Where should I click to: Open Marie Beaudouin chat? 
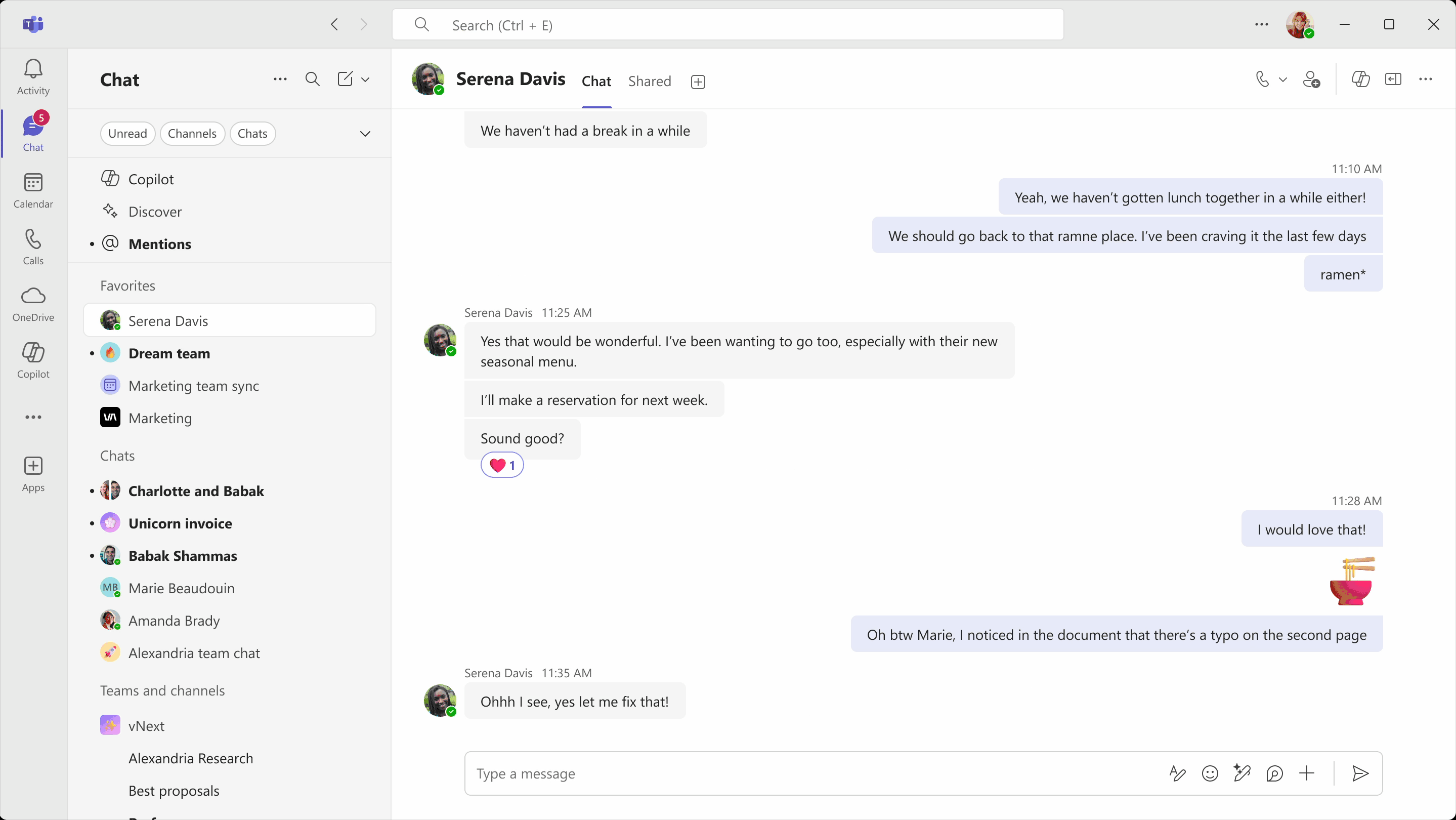230,588
